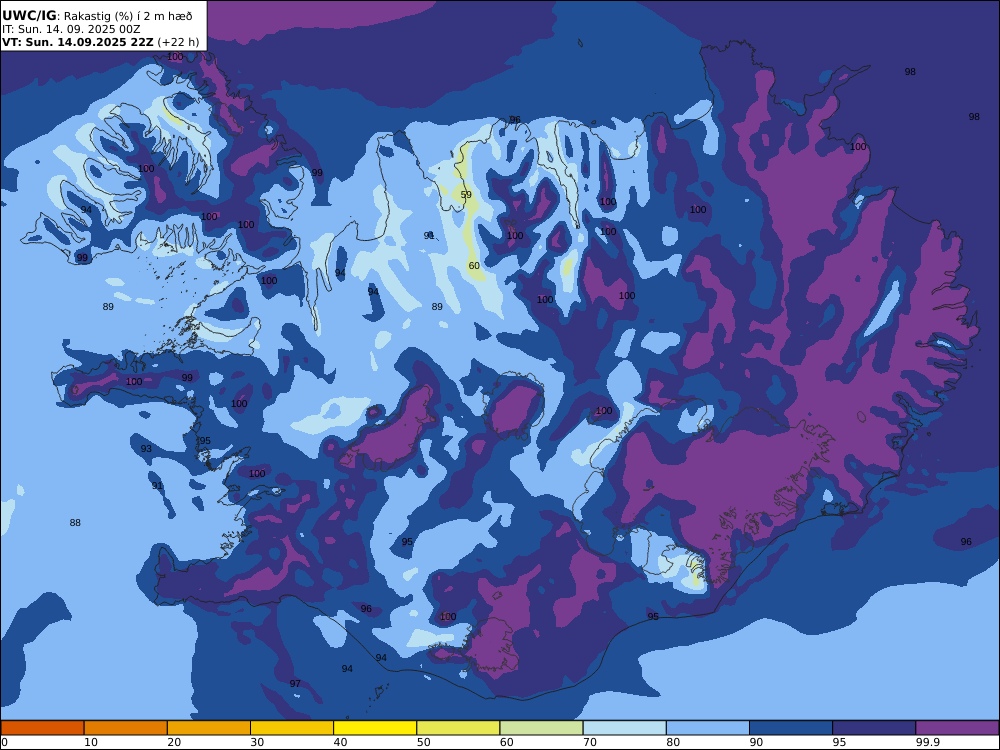Click the legend tick label '80'

673,742
